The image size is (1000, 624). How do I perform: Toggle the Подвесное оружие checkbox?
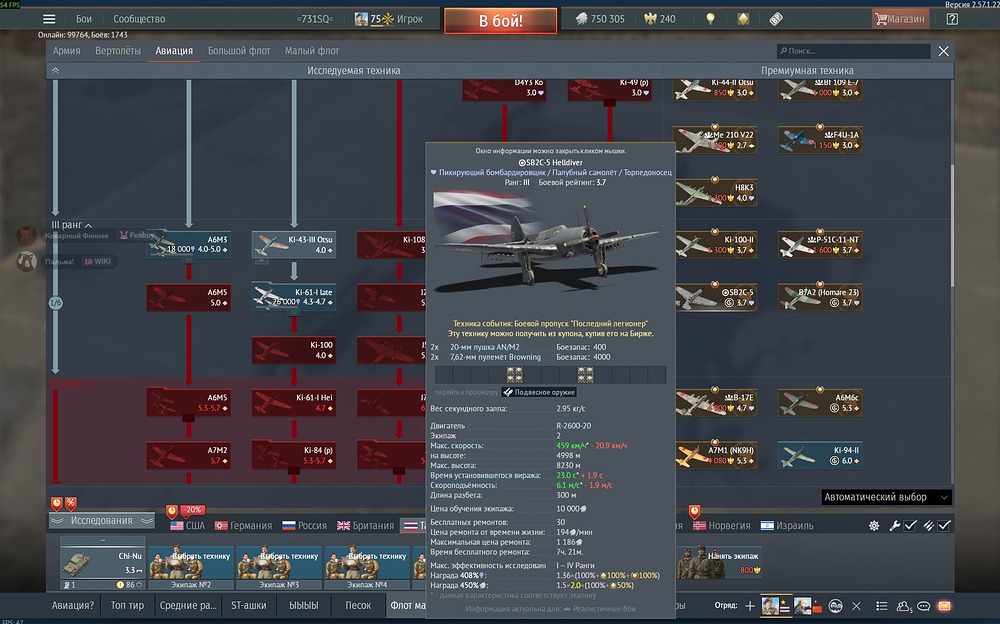click(x=508, y=392)
